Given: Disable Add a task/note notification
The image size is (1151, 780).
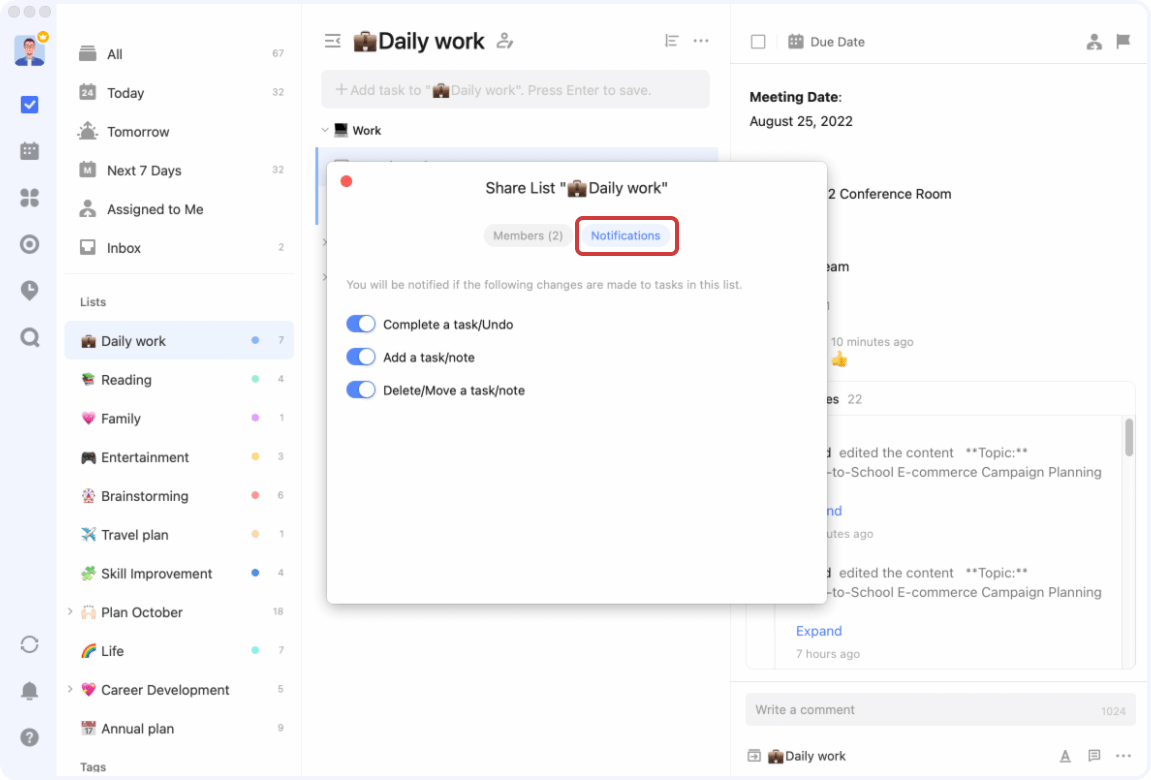Looking at the screenshot, I should [x=360, y=357].
